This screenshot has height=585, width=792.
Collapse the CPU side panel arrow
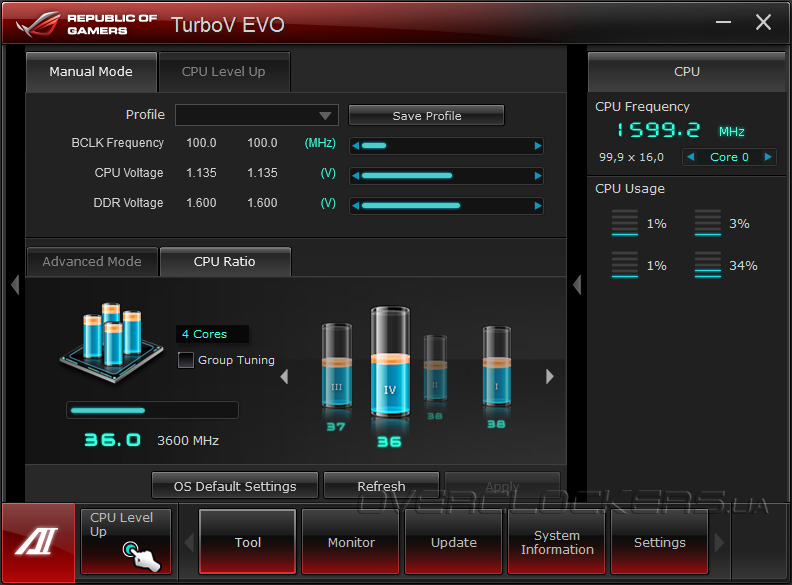pos(577,284)
